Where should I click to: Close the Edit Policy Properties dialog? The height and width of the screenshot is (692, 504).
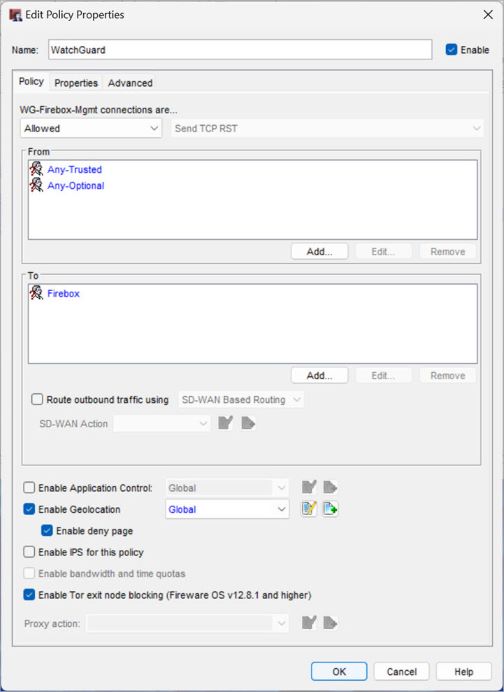(x=488, y=15)
